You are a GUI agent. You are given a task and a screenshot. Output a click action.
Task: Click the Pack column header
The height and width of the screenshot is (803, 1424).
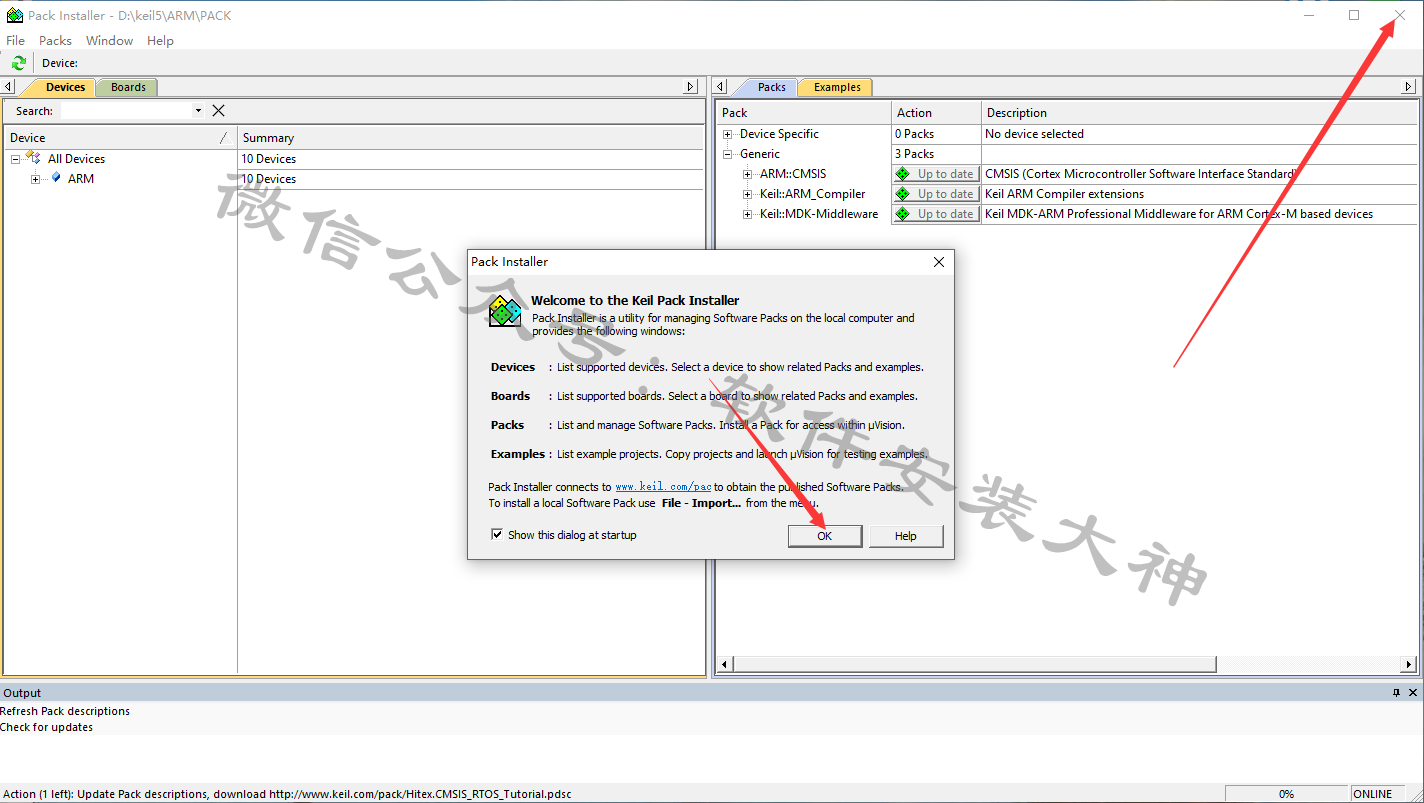[803, 113]
